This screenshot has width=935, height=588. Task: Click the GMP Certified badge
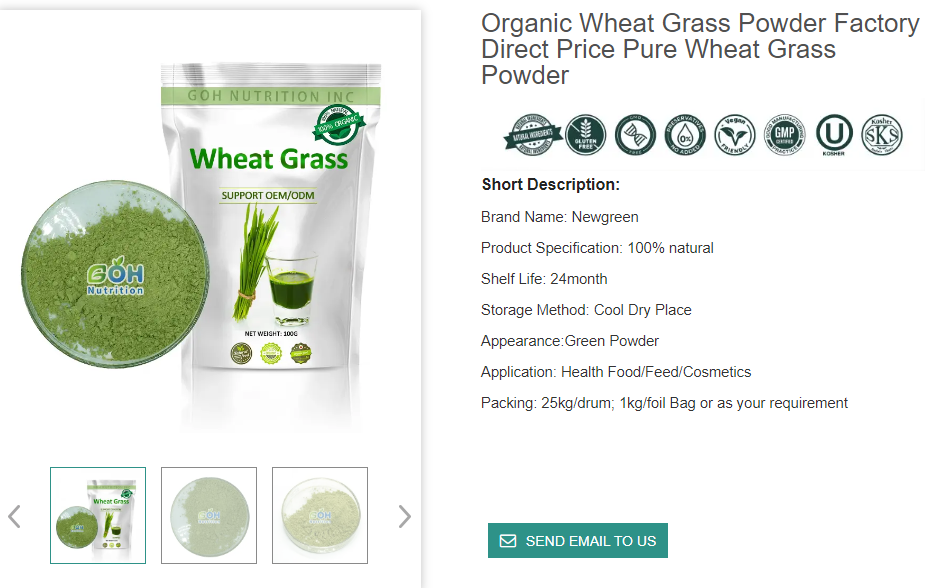pyautogui.click(x=785, y=135)
